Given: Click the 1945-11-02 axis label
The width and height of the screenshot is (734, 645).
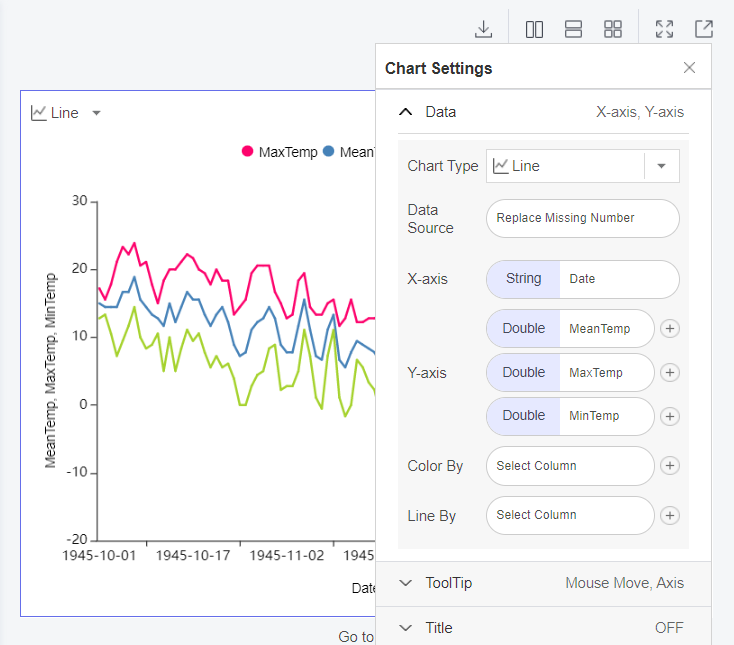Looking at the screenshot, I should [x=286, y=556].
